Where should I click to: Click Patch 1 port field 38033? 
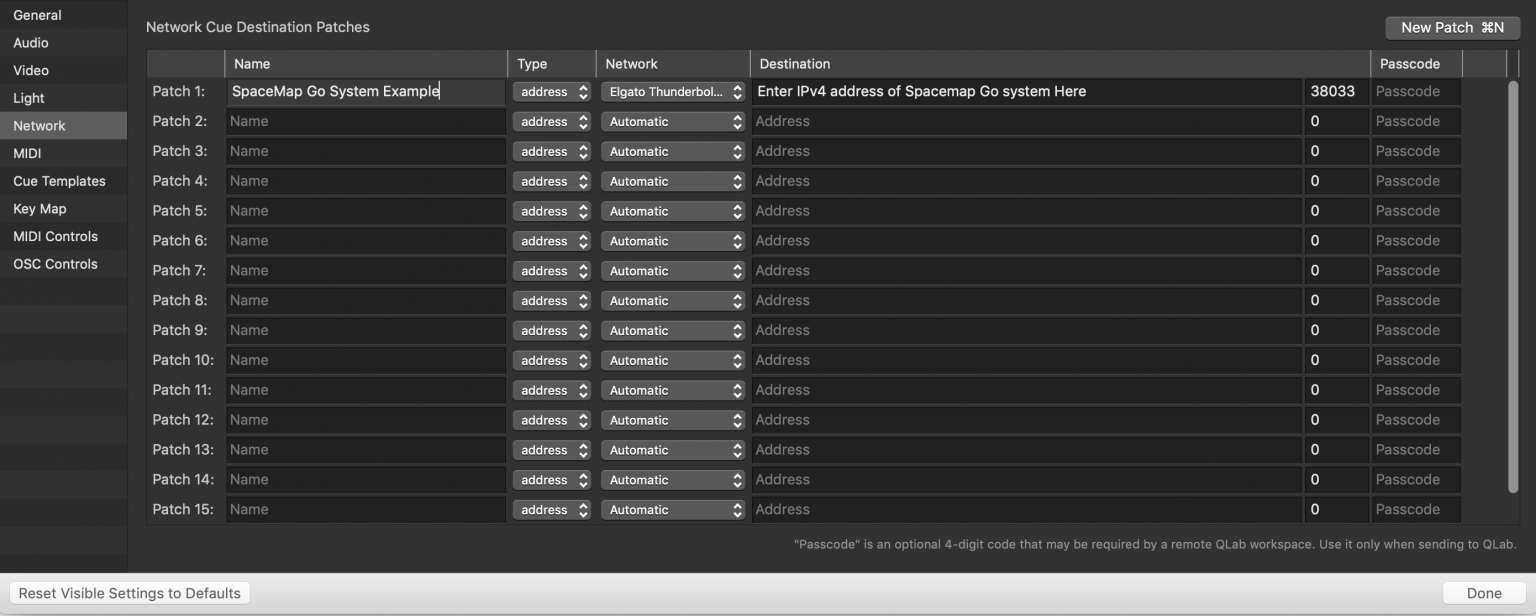[1336, 91]
